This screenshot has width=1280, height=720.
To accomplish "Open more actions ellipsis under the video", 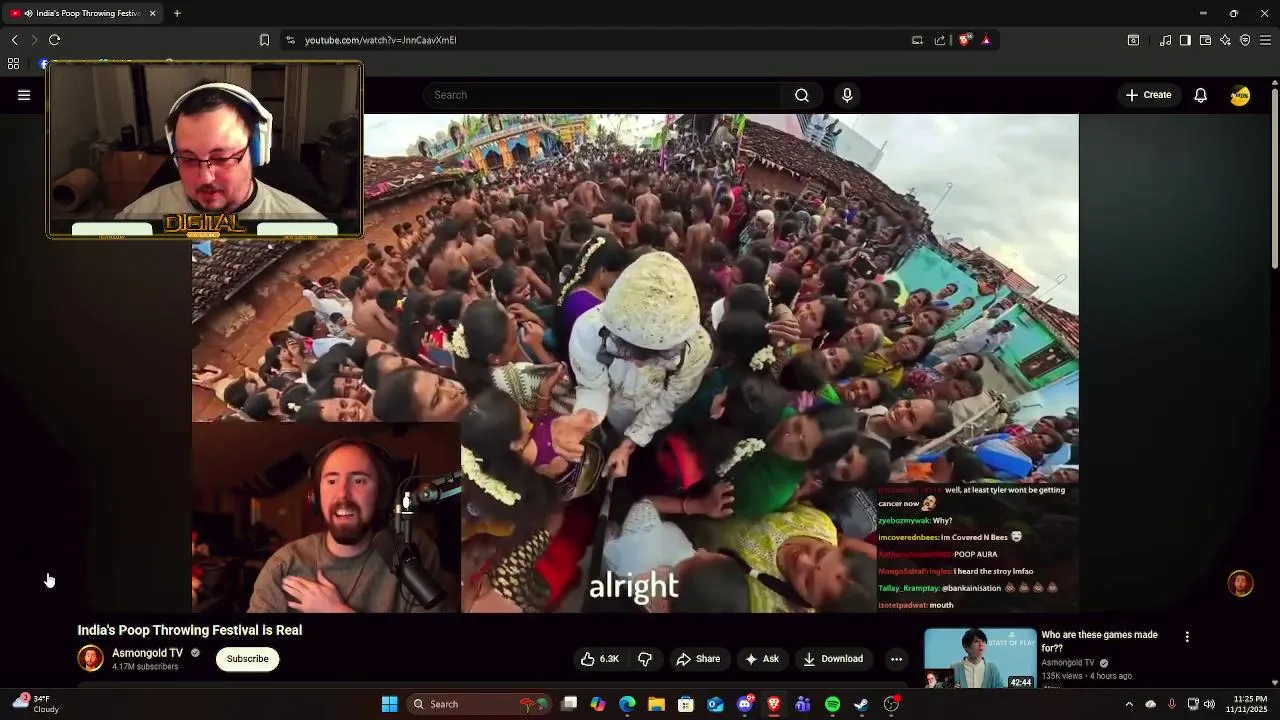I will click(x=896, y=659).
